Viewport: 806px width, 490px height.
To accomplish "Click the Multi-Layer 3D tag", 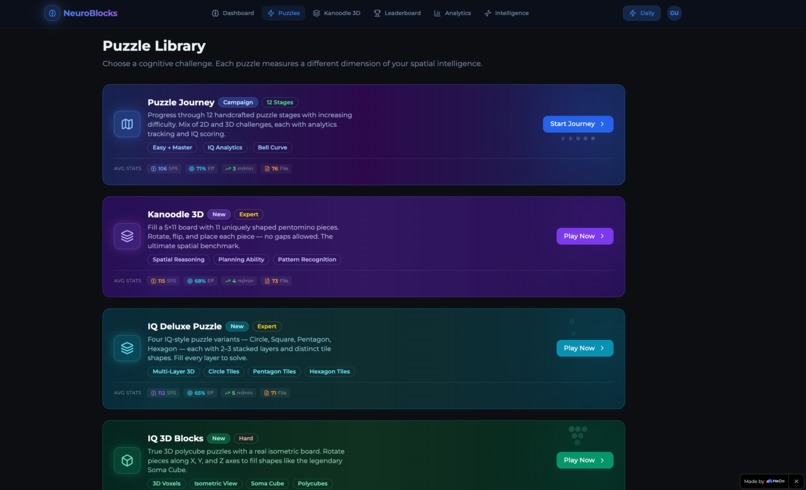I will (174, 372).
